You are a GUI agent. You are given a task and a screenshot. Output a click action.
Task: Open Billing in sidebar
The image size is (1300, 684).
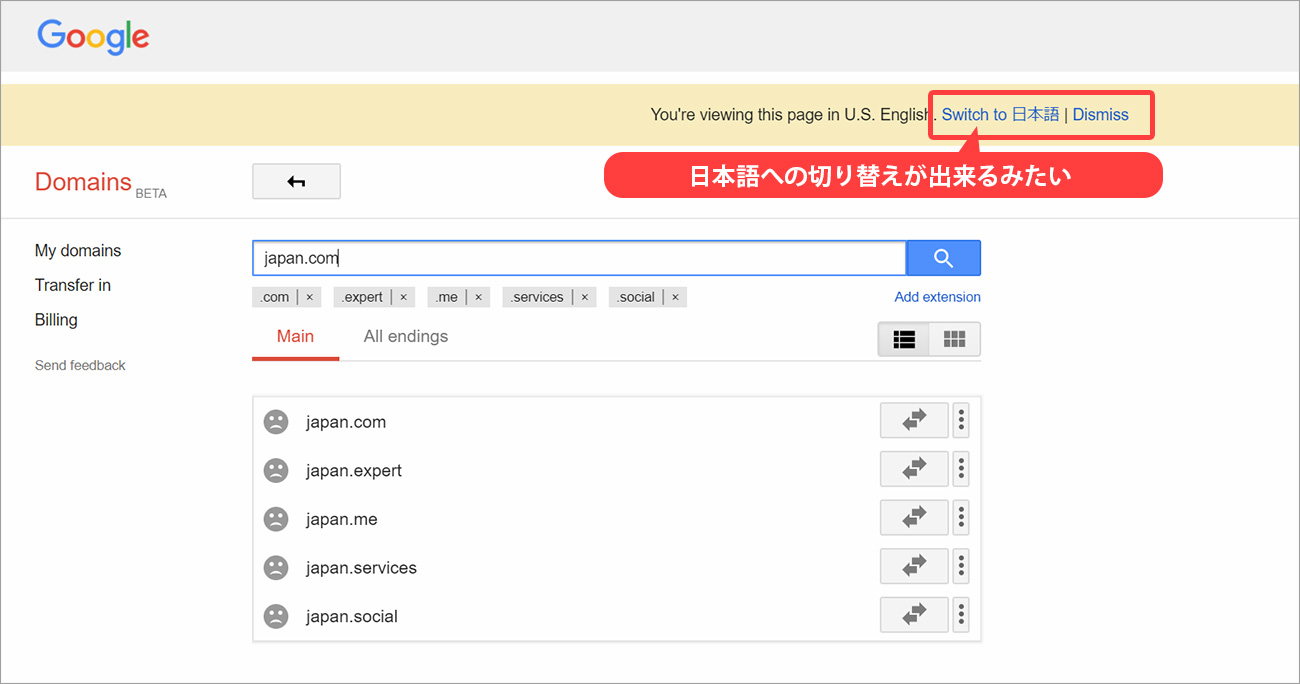(x=56, y=320)
